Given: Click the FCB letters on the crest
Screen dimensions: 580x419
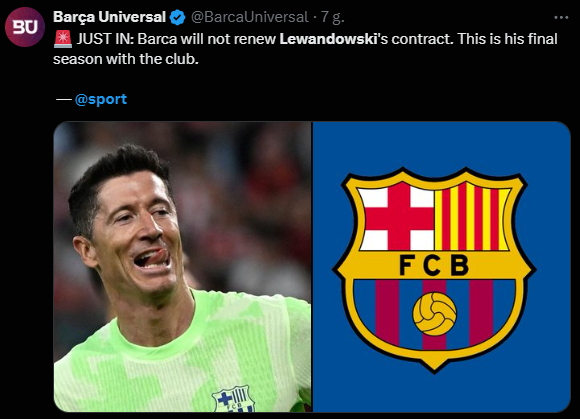Looking at the screenshot, I should (x=434, y=265).
